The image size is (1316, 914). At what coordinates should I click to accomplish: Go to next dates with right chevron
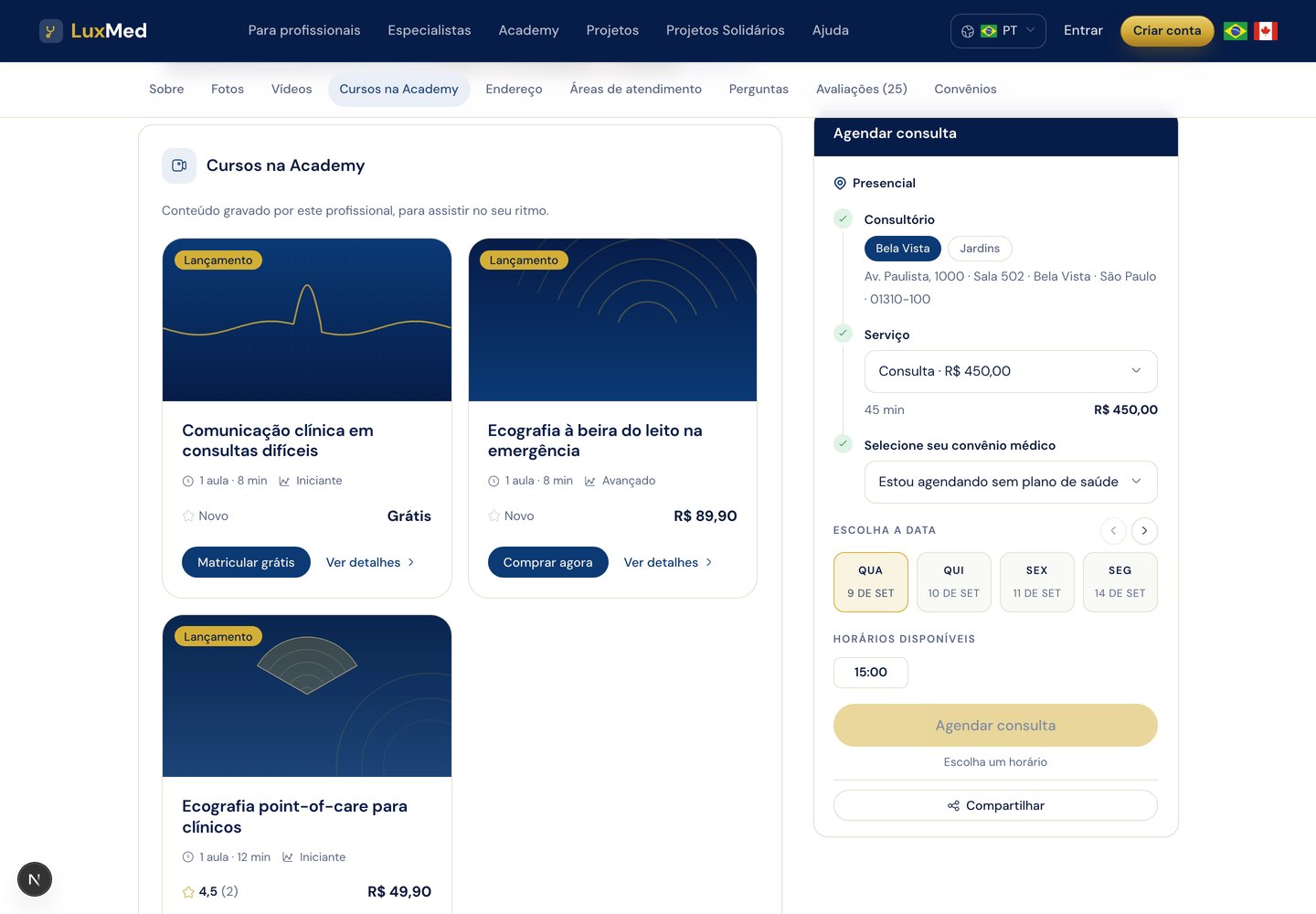click(x=1144, y=531)
